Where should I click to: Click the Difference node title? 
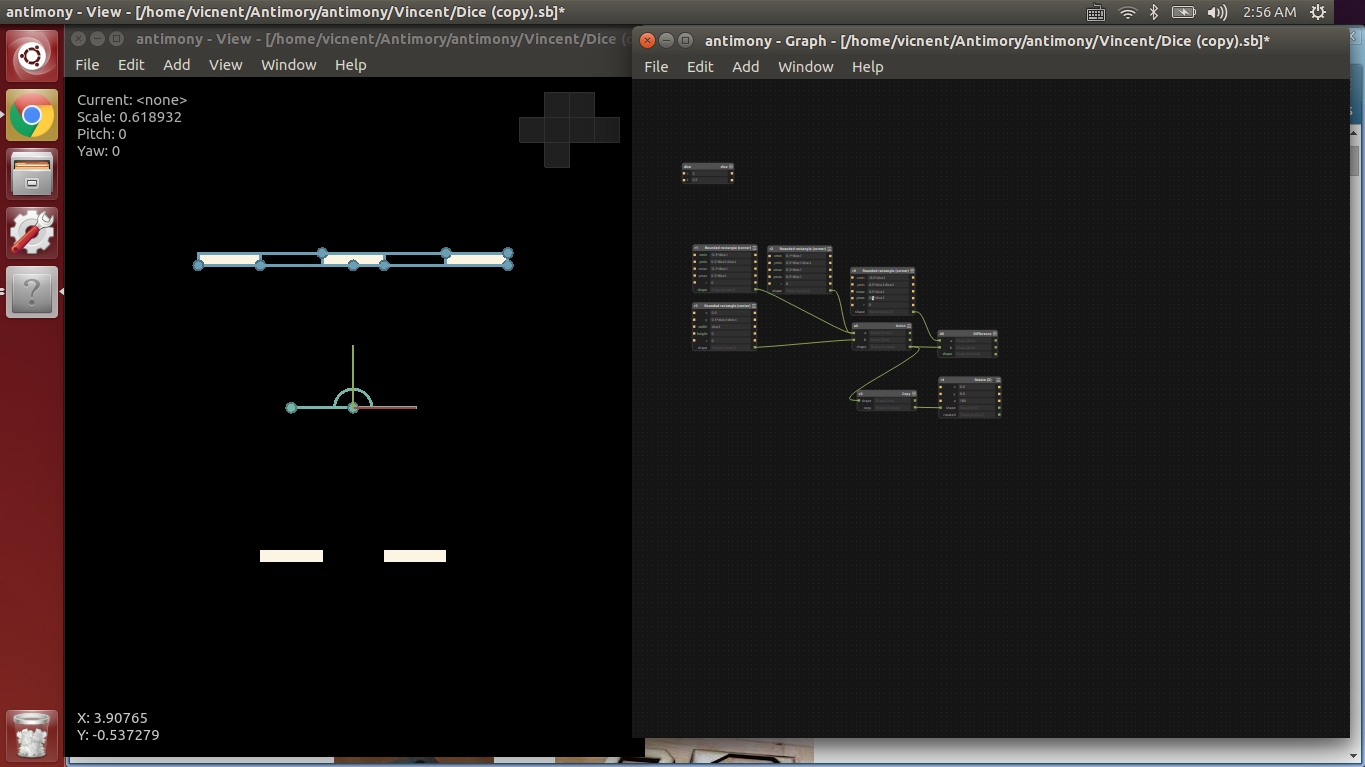981,333
